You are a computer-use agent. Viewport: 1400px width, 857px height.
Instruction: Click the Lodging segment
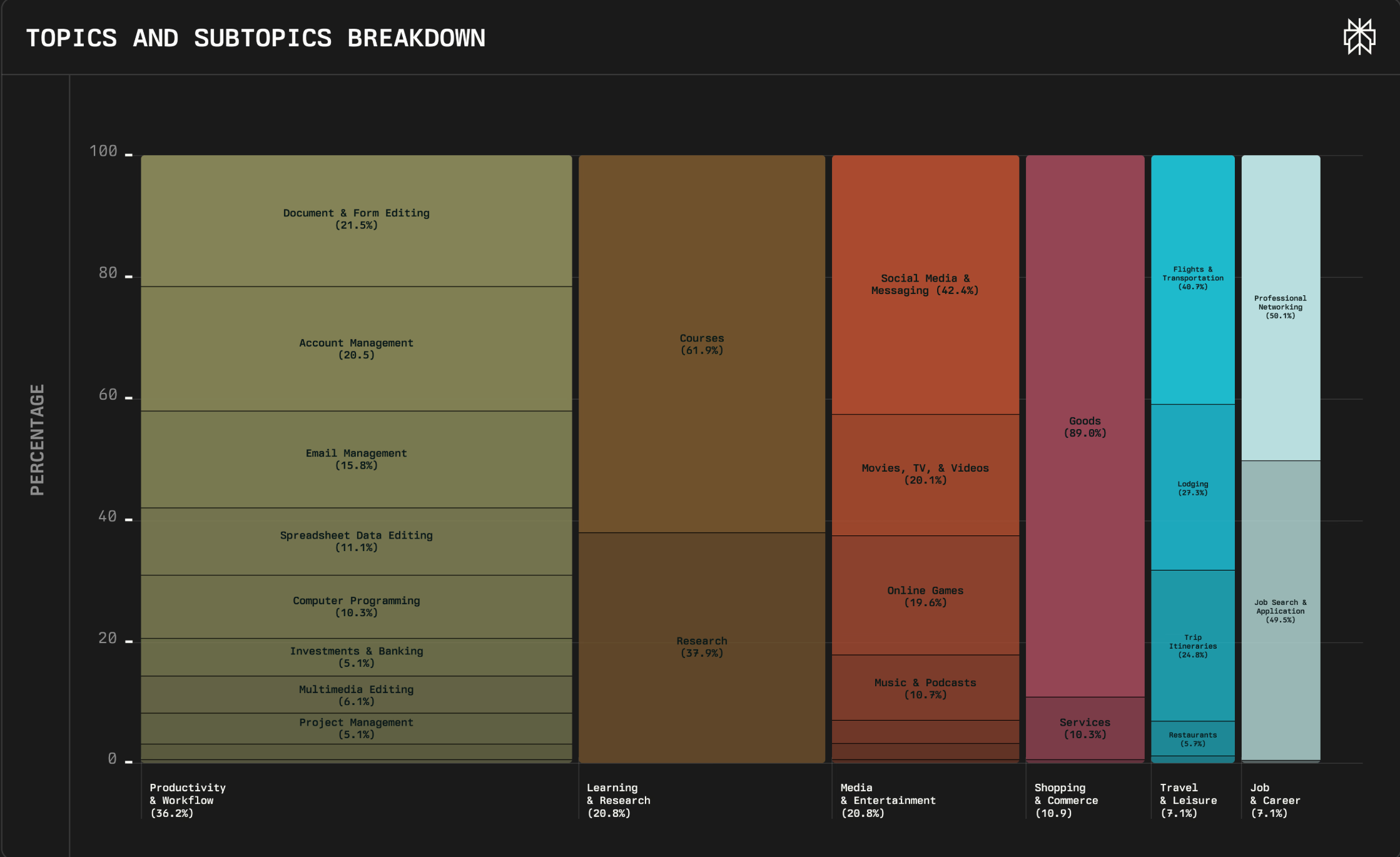[1192, 488]
